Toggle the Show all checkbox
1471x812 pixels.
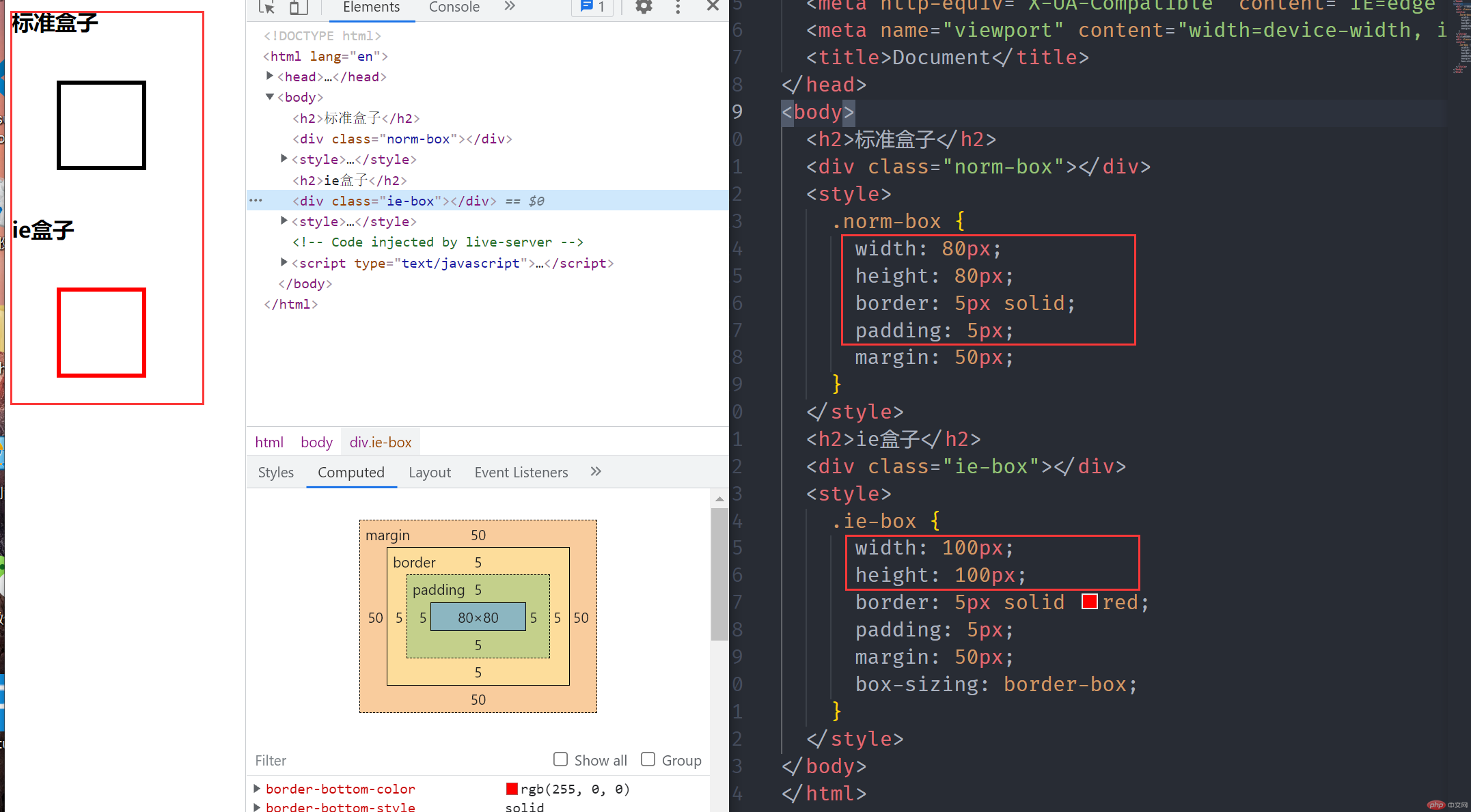[x=559, y=760]
